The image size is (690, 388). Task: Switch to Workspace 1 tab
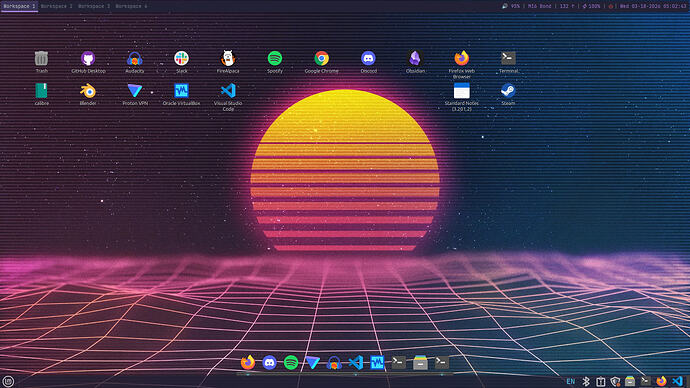pos(19,6)
